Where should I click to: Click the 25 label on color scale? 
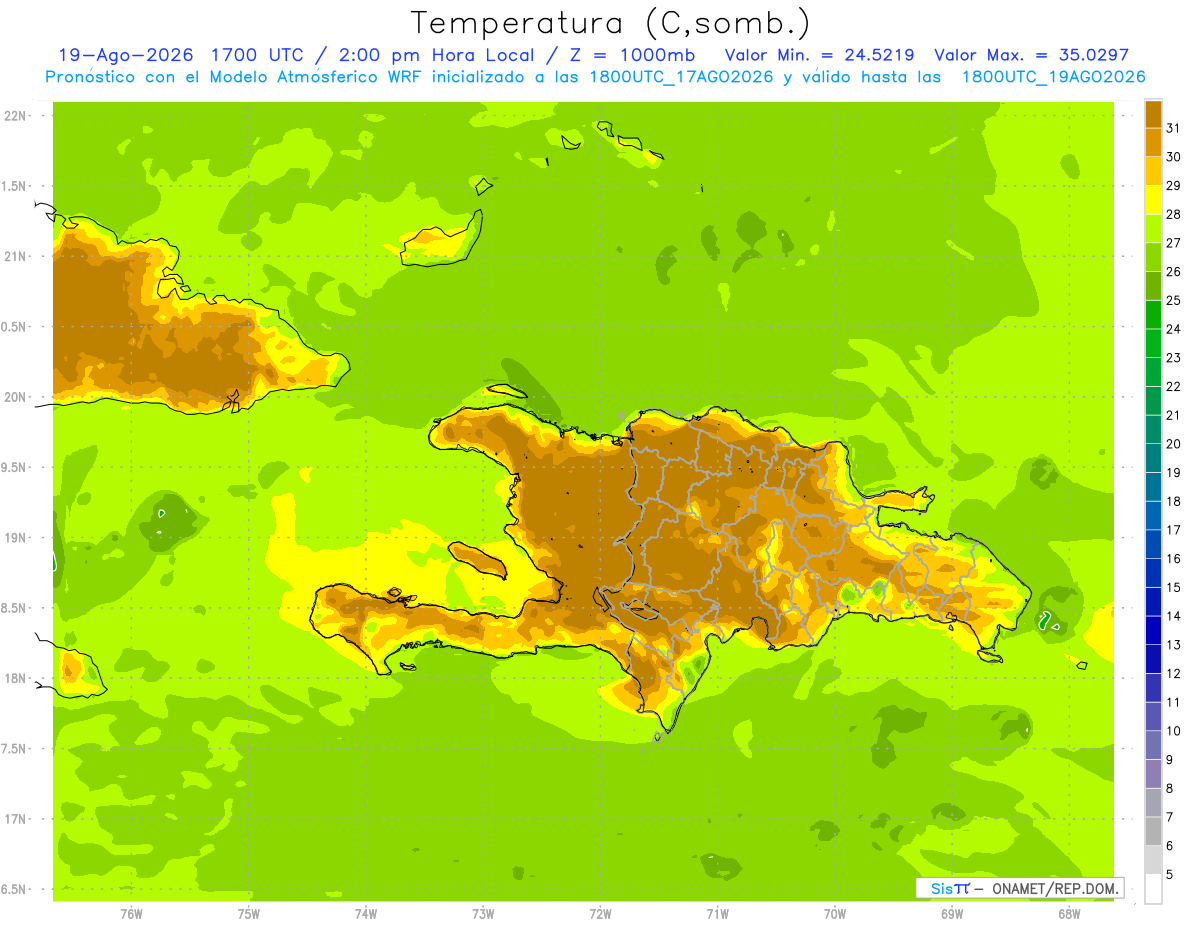coord(1173,300)
